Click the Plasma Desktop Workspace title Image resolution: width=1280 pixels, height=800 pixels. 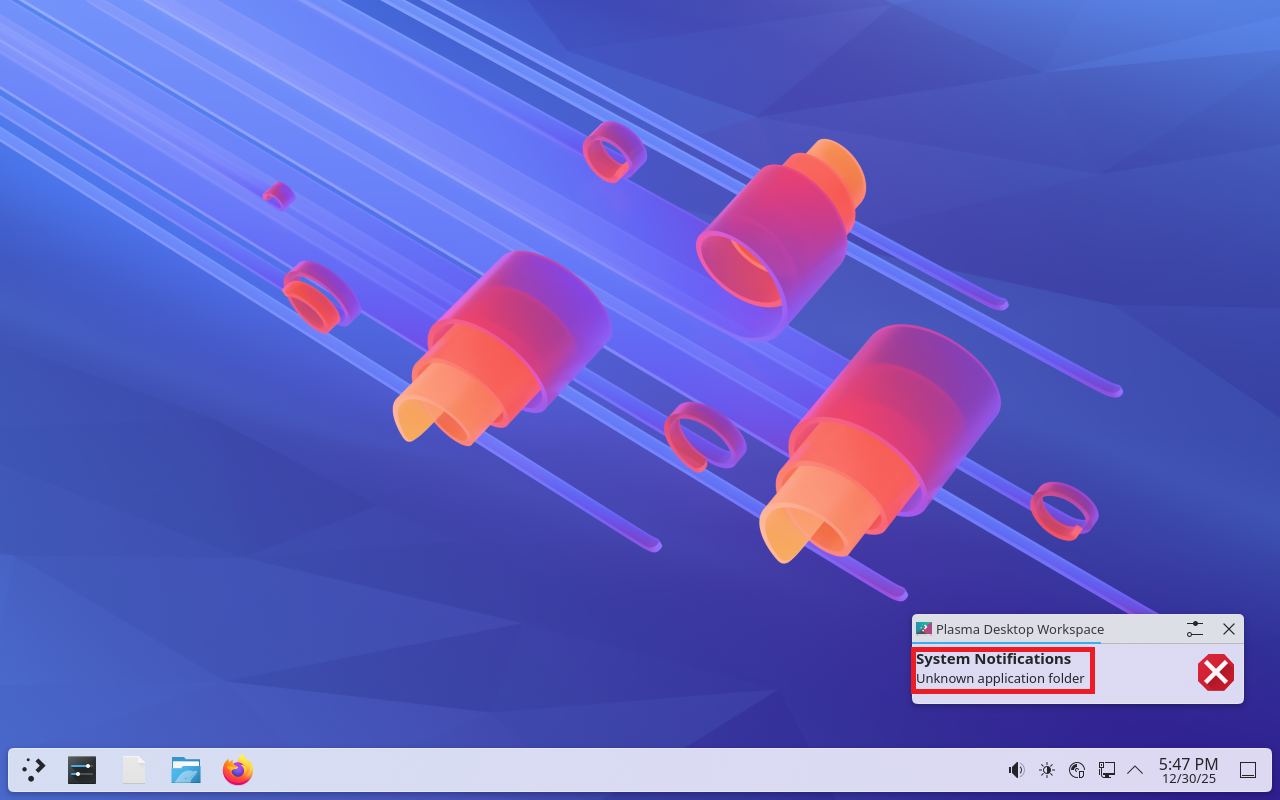1020,630
